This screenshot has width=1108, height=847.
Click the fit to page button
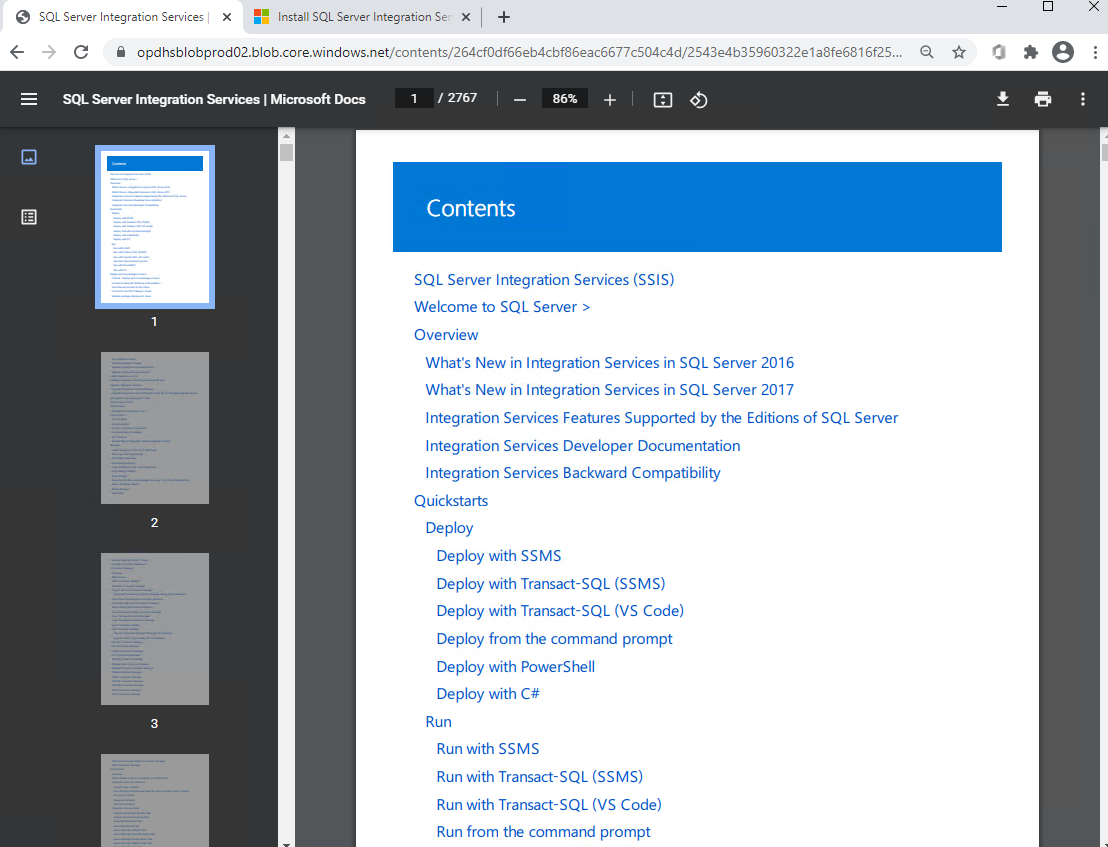(x=663, y=100)
